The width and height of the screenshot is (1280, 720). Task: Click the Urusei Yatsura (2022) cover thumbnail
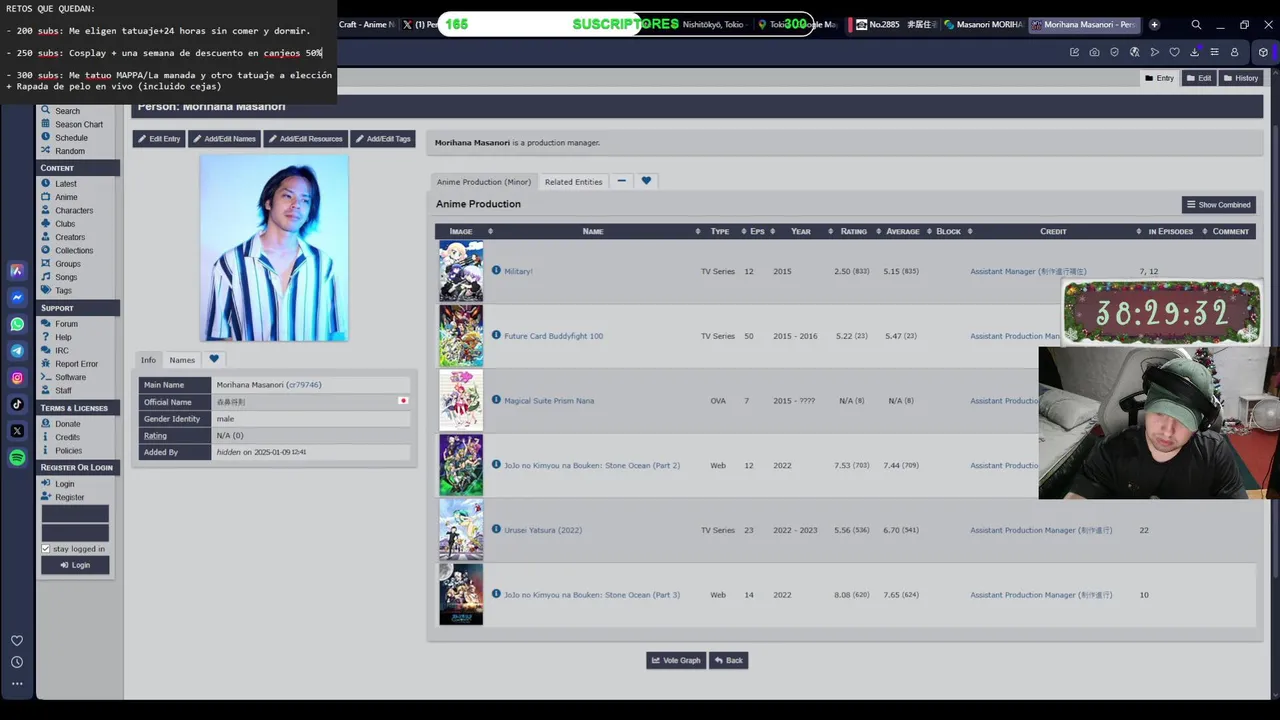tap(461, 530)
